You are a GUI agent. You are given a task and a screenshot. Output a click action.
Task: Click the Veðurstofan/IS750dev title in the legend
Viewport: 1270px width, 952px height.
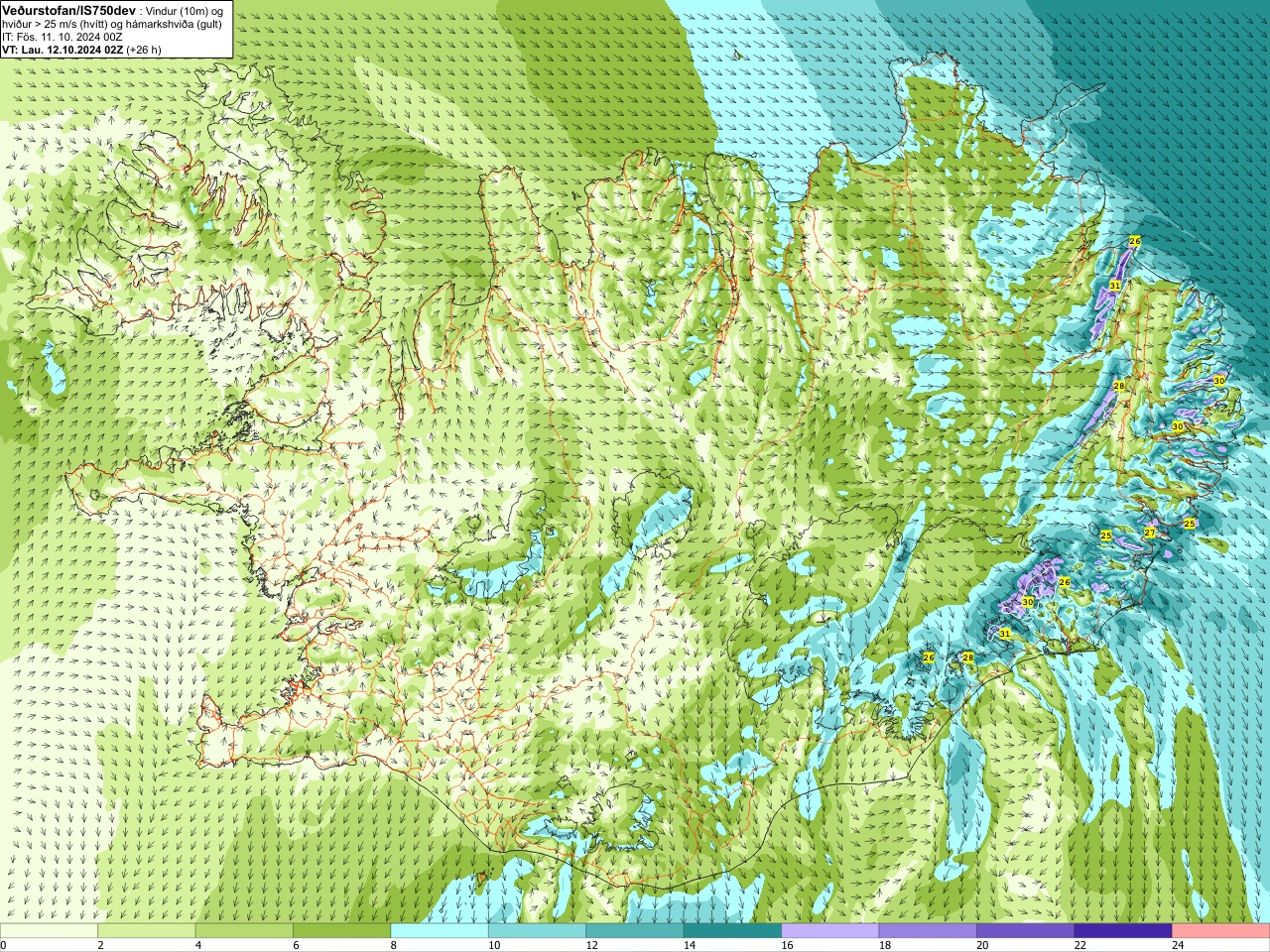click(69, 10)
